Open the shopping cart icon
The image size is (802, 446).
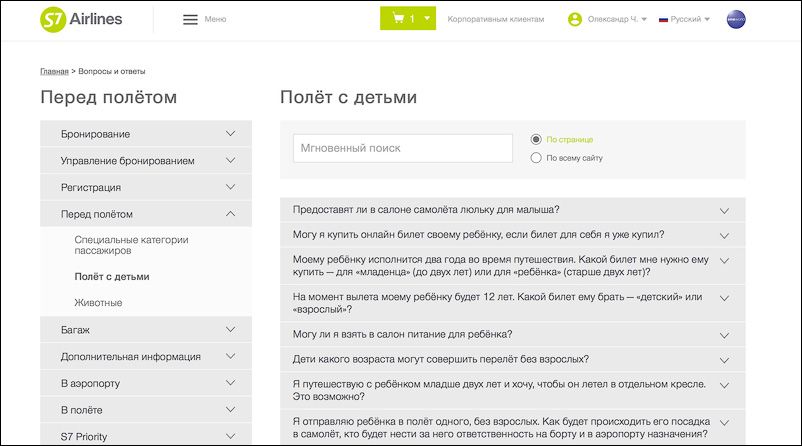pyautogui.click(x=398, y=18)
